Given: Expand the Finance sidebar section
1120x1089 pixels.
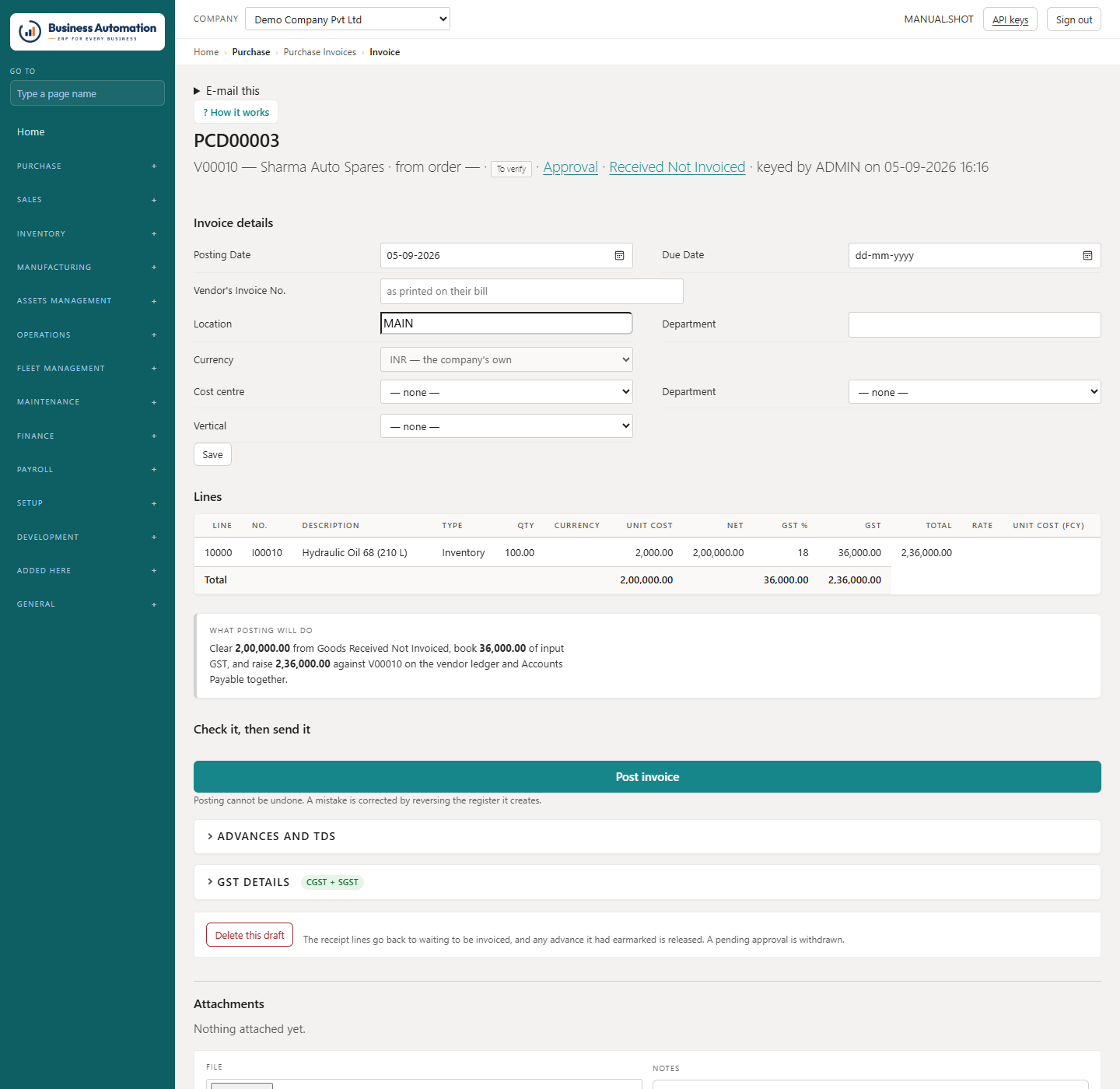Looking at the screenshot, I should tap(87, 436).
